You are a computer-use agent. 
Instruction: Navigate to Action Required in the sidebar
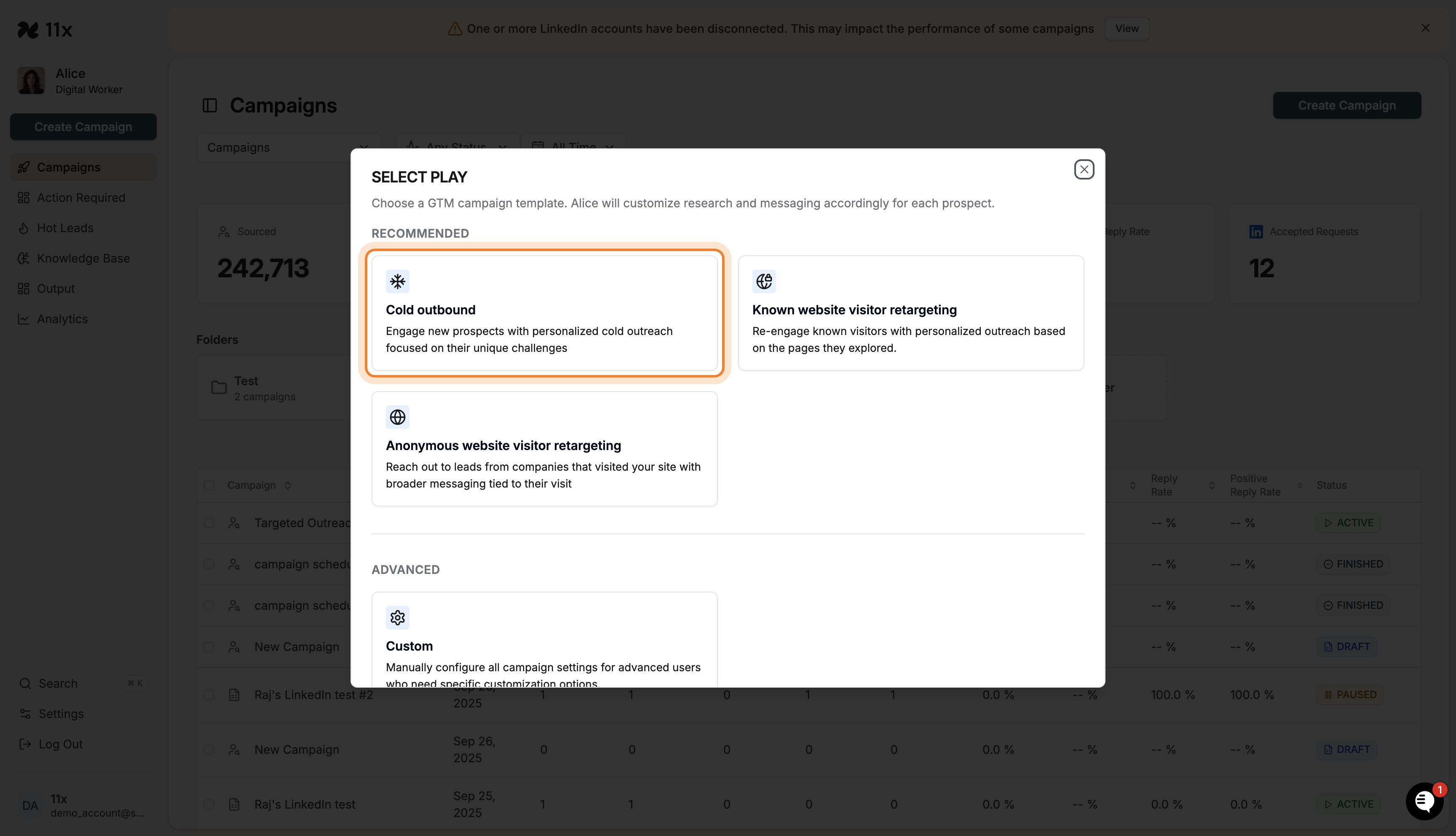point(81,198)
